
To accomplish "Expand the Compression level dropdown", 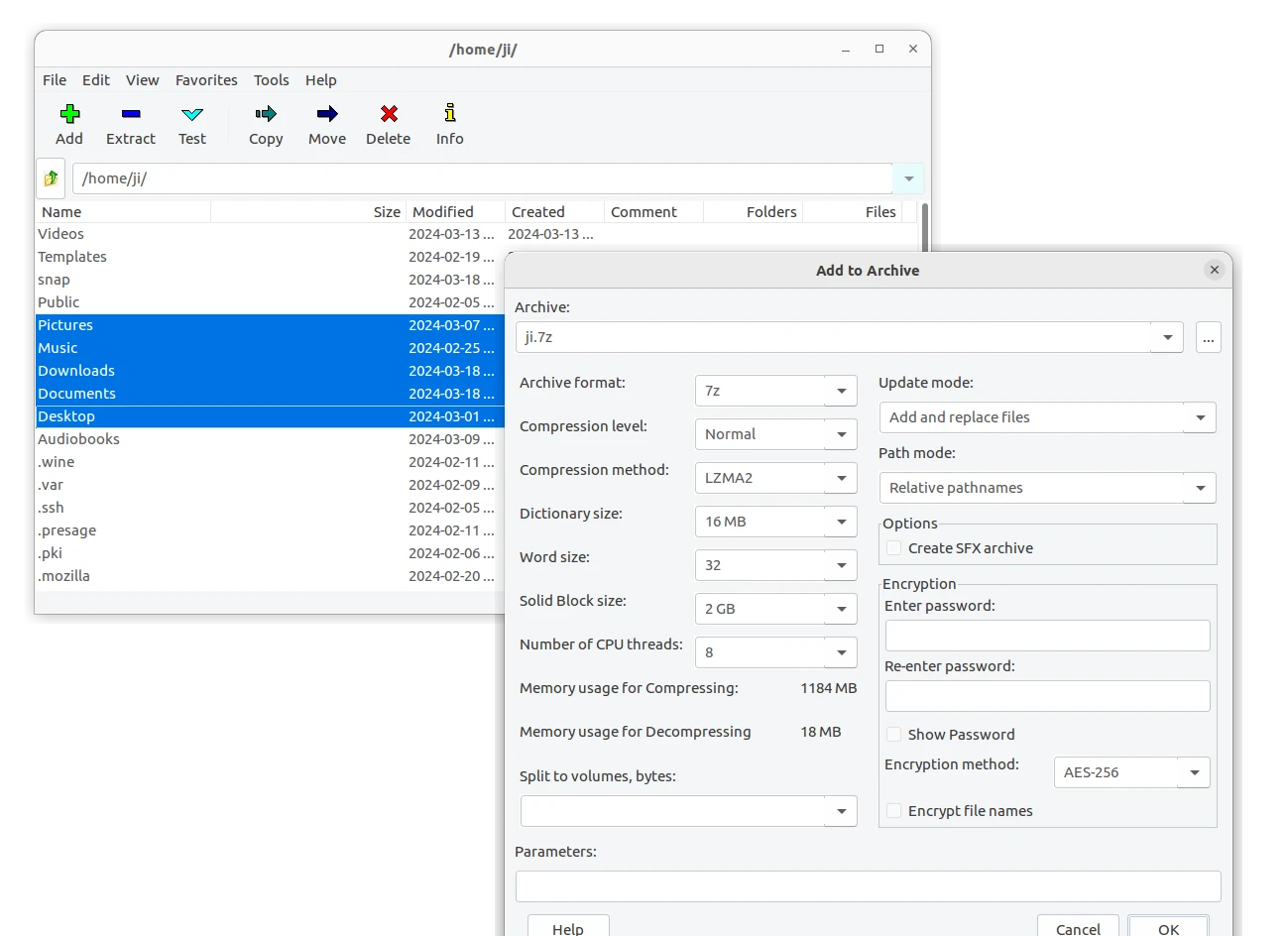I will tap(776, 434).
